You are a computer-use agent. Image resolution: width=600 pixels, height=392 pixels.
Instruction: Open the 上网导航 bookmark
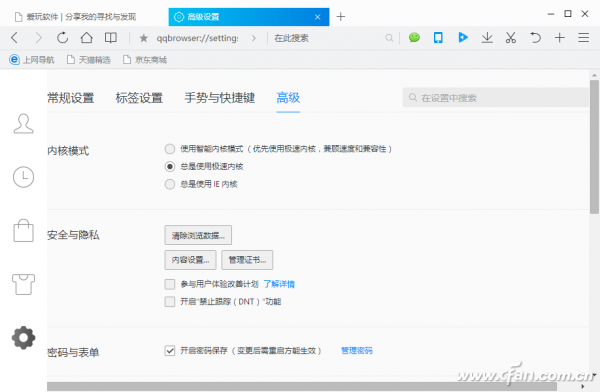(31, 60)
